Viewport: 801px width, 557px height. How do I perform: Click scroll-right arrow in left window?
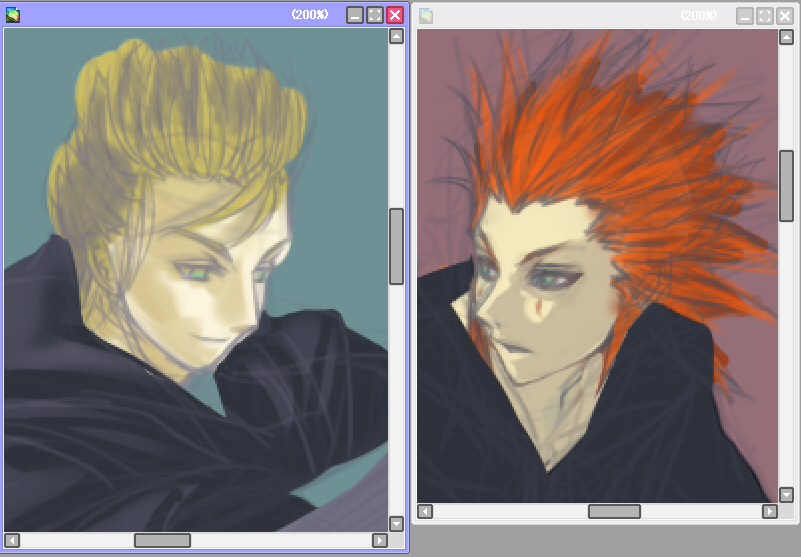pyautogui.click(x=380, y=540)
